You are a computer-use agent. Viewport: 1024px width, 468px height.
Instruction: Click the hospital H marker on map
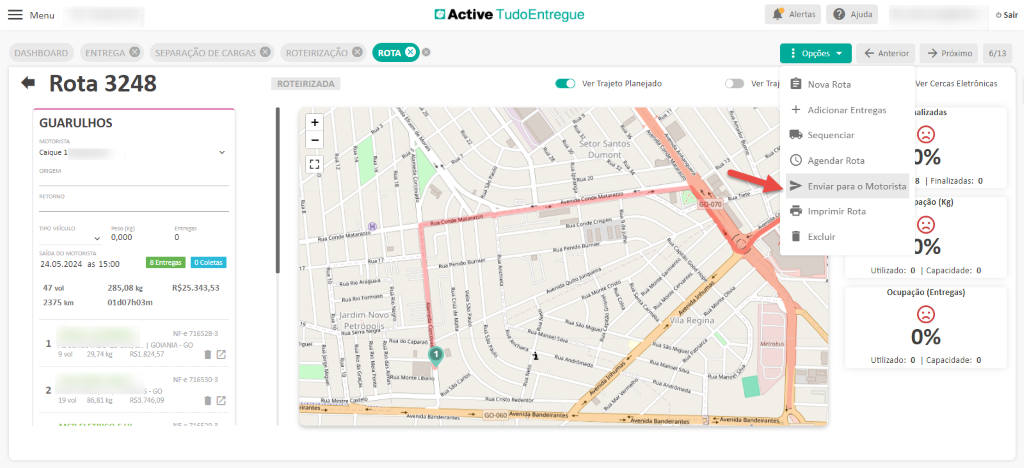click(x=372, y=226)
